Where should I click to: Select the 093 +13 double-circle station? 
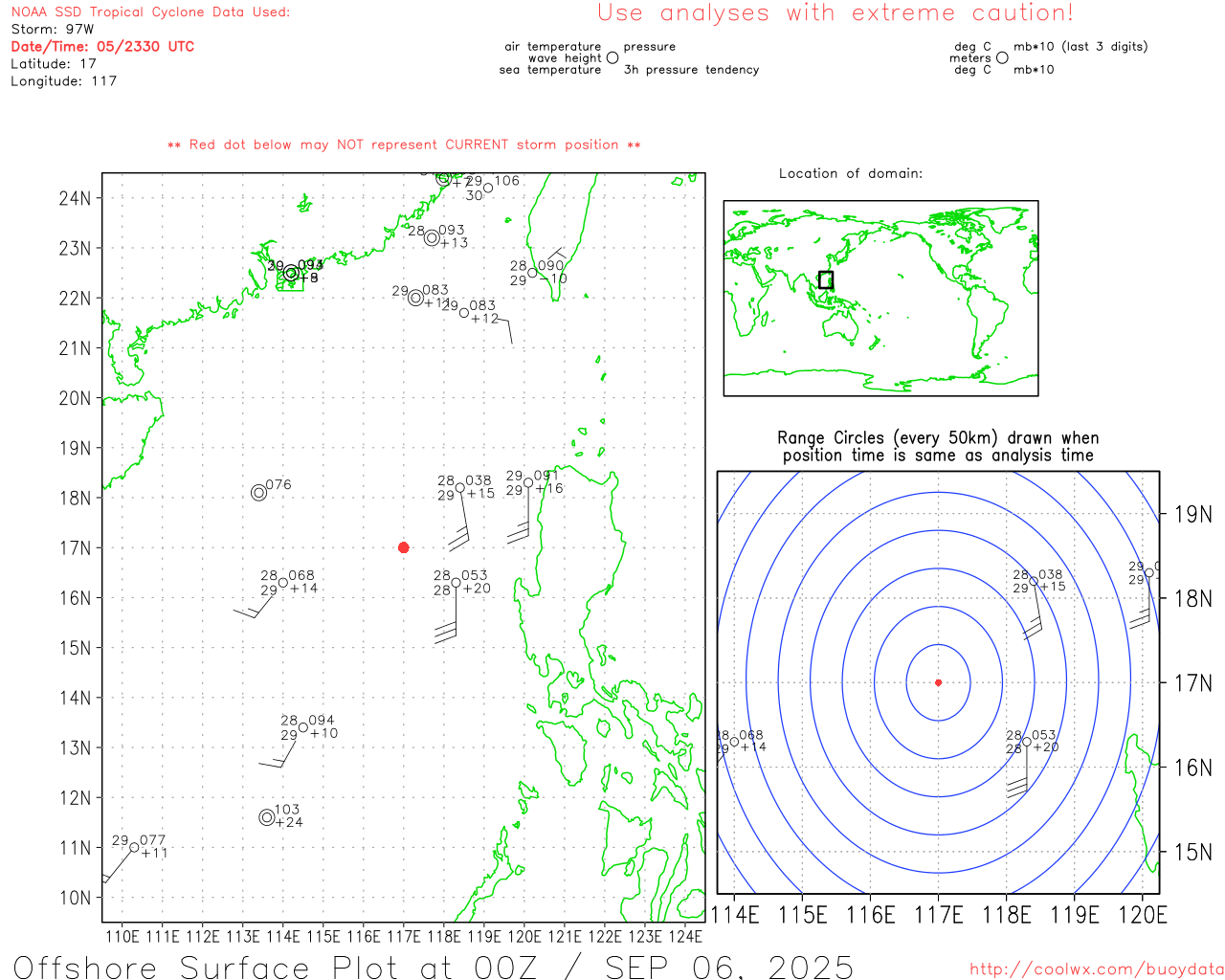pos(432,237)
